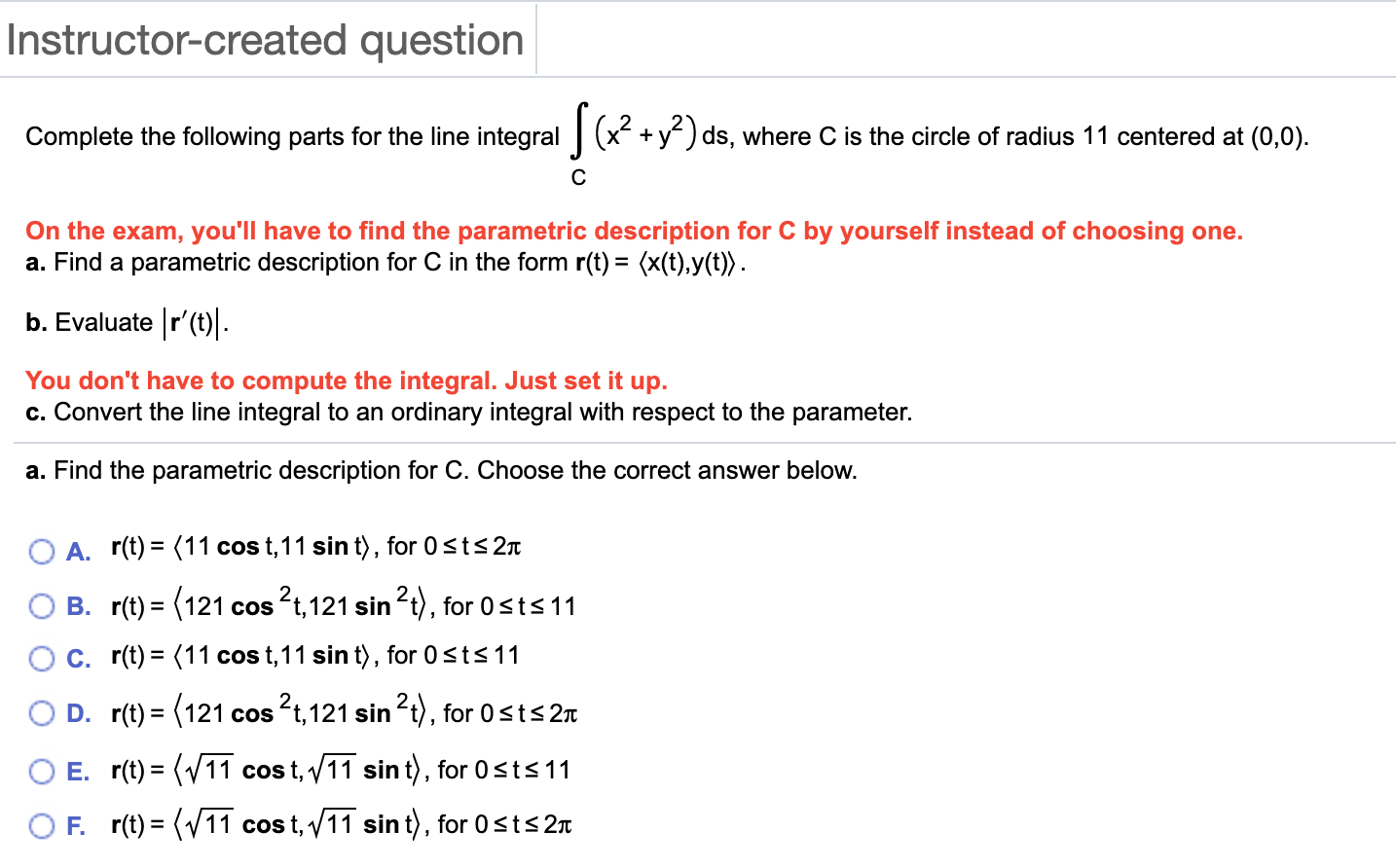Choose option with 121 cos²t for 0≤t≤11

click(341, 605)
